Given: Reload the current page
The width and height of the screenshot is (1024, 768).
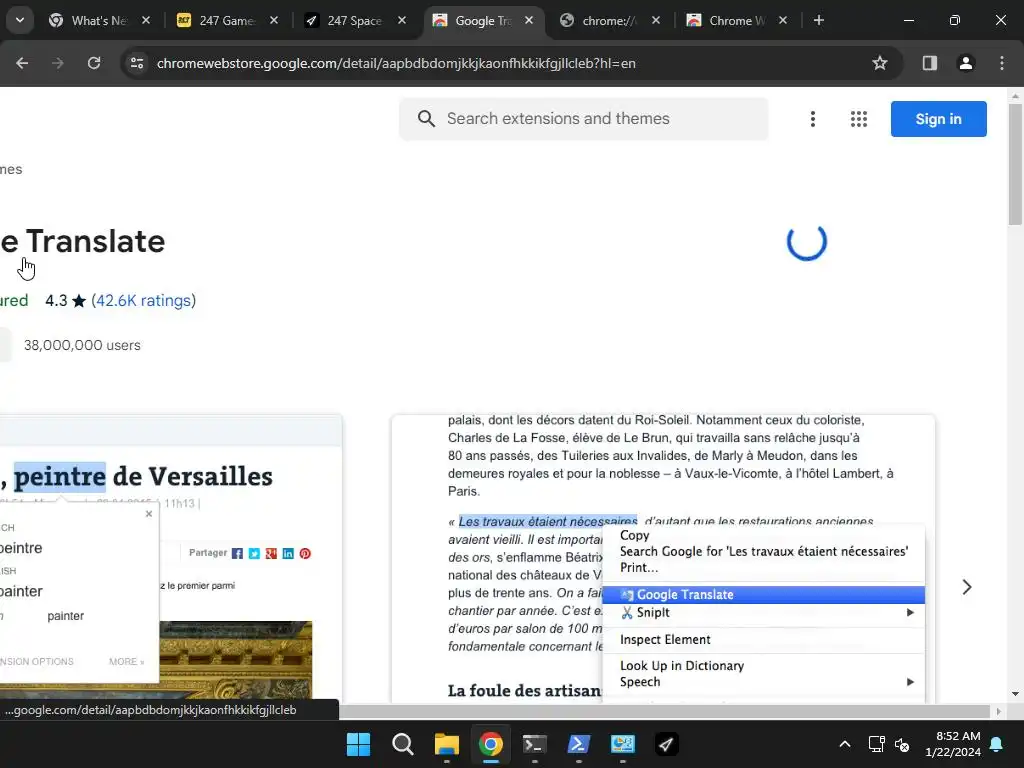Looking at the screenshot, I should point(94,63).
